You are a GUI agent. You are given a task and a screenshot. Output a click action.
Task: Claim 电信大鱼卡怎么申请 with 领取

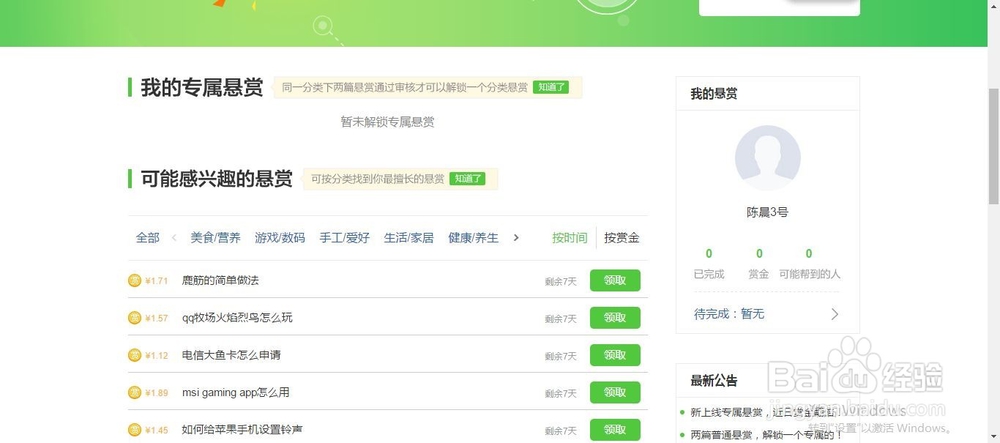(x=615, y=355)
